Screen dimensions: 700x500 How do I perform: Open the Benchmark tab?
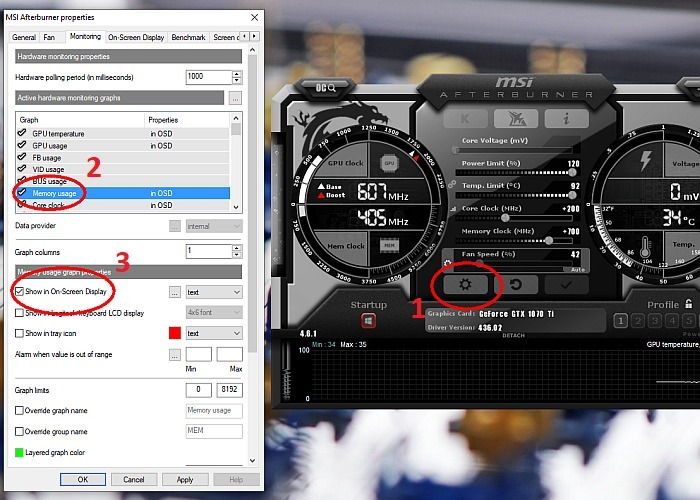point(188,38)
